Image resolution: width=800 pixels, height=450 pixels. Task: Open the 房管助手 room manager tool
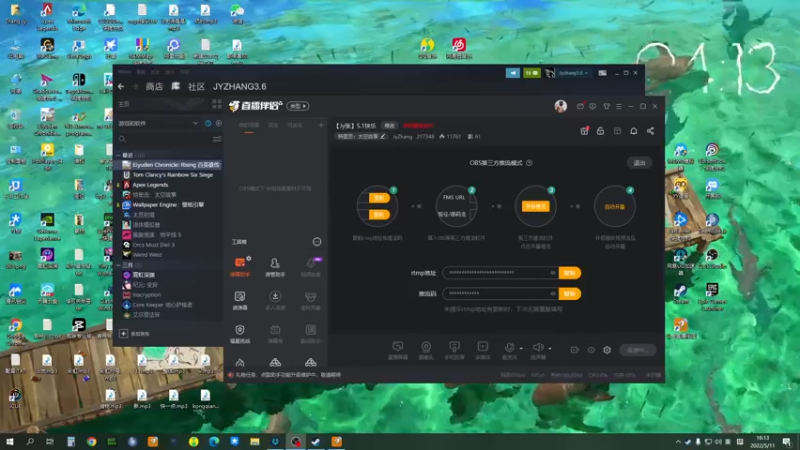[x=275, y=266]
